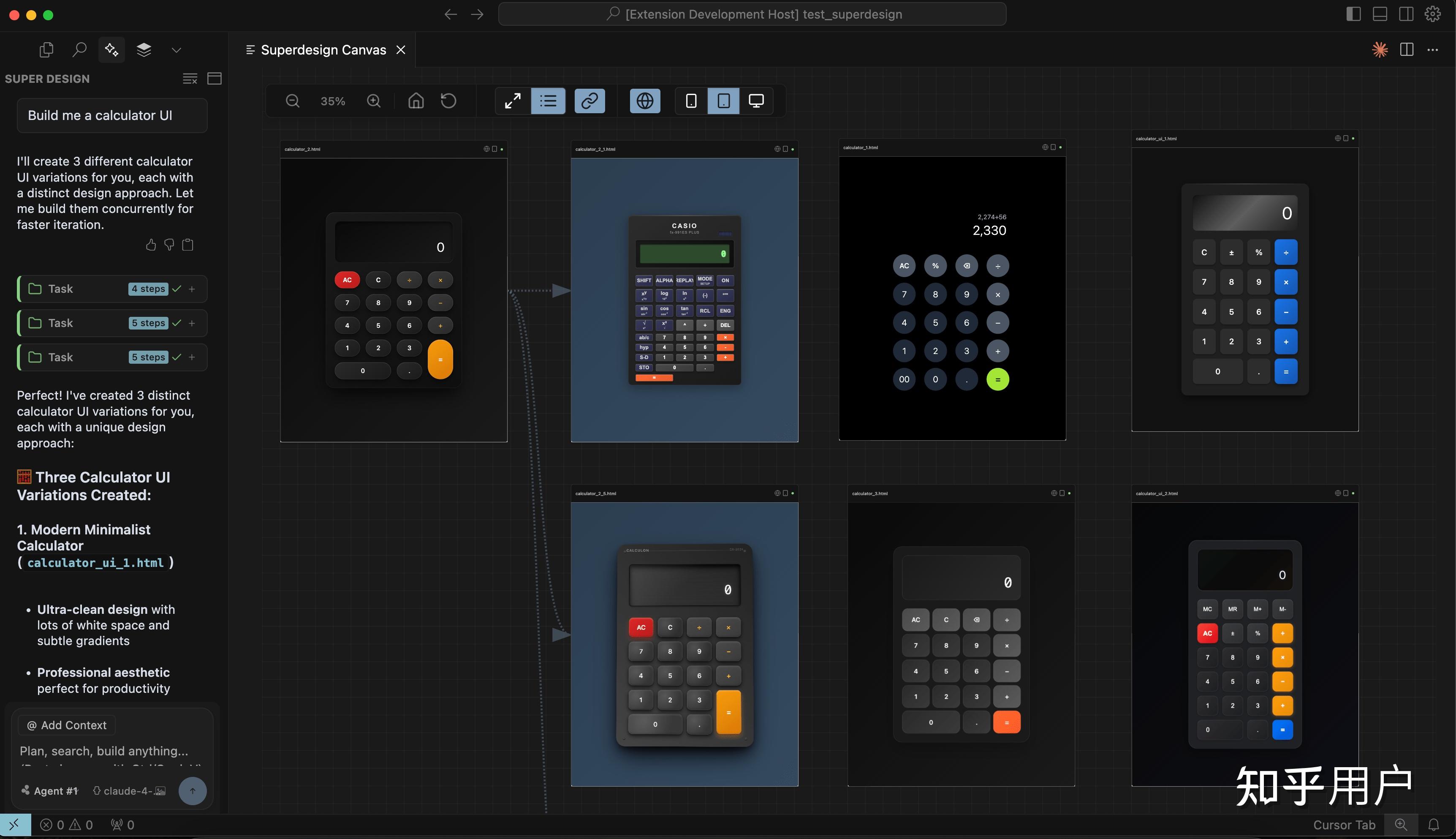1456x839 pixels.
Task: Open the forwarded ports status item
Action: [123, 825]
